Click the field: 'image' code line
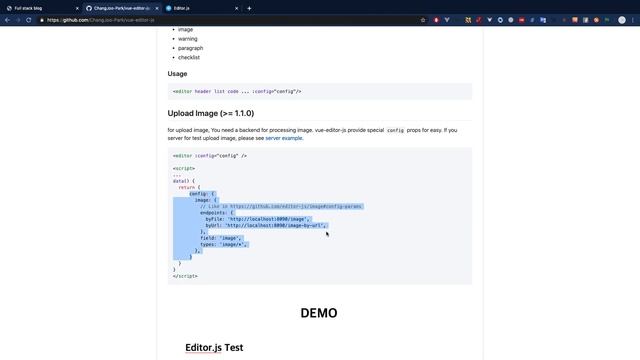 (221, 238)
